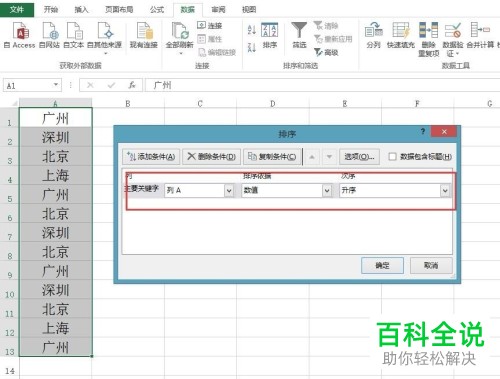Click 快速填充 flash fill icon
The image size is (500, 379).
[401, 35]
